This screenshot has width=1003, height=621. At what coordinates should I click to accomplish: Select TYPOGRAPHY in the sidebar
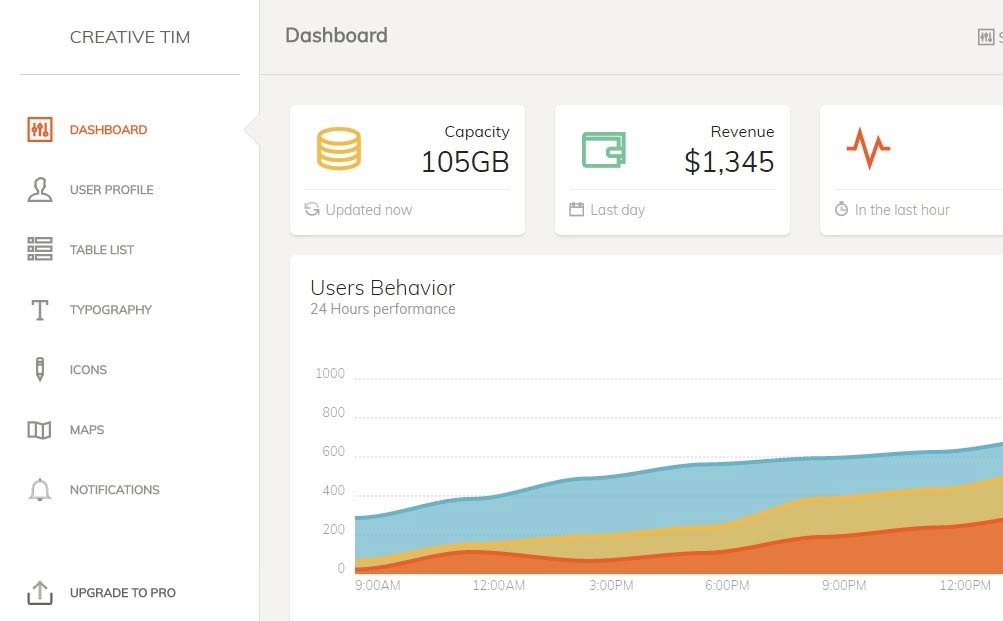click(111, 310)
